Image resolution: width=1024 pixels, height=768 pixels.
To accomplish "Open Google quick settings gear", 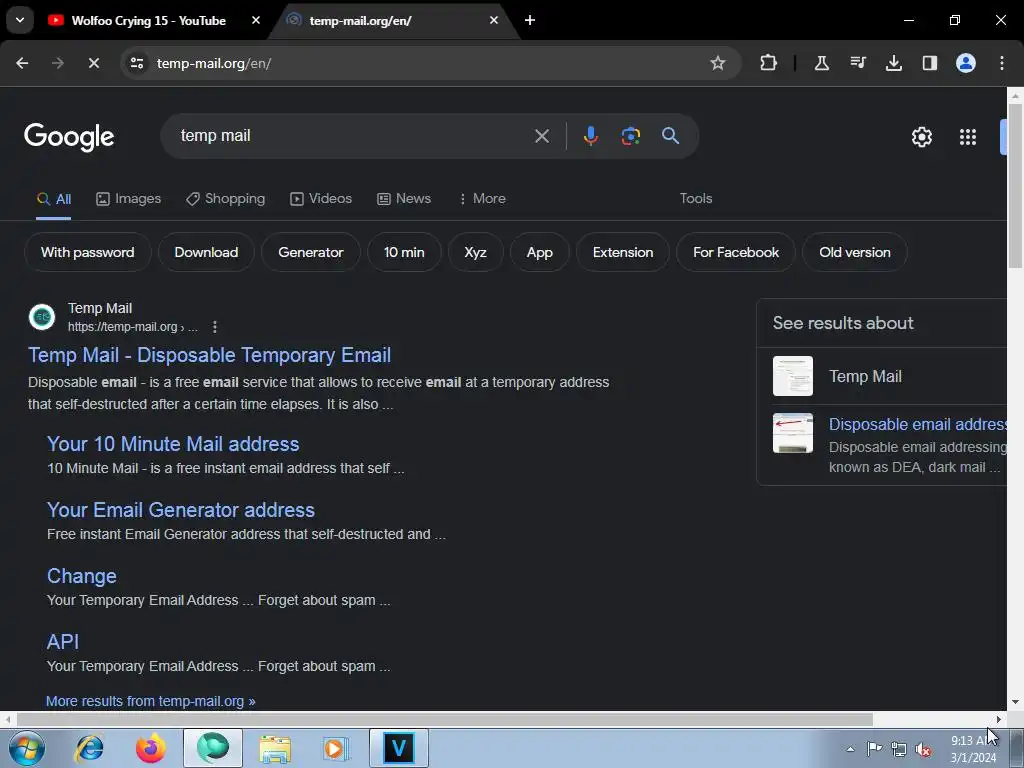I will pyautogui.click(x=921, y=137).
